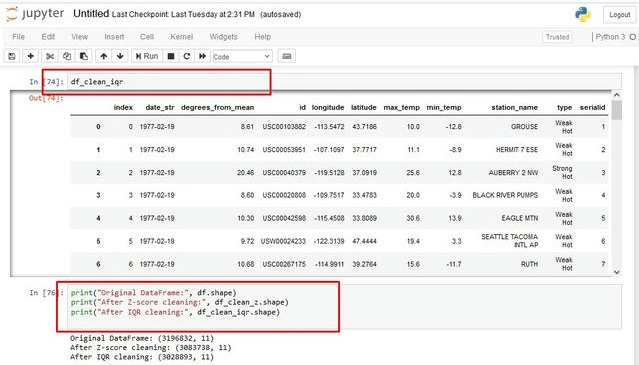Click into the df_clean_iqr code cell
This screenshot has height=365, width=639.
click(344, 81)
